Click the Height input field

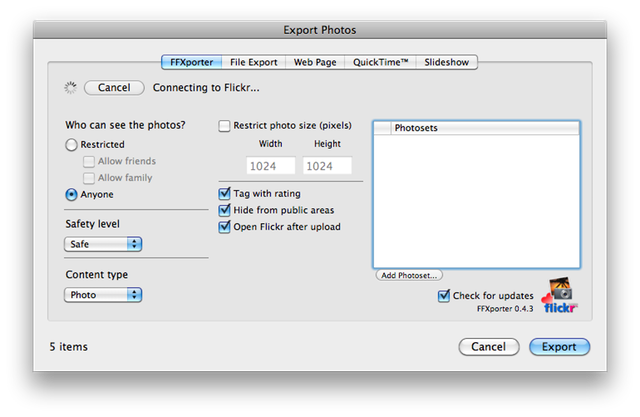tap(327, 166)
